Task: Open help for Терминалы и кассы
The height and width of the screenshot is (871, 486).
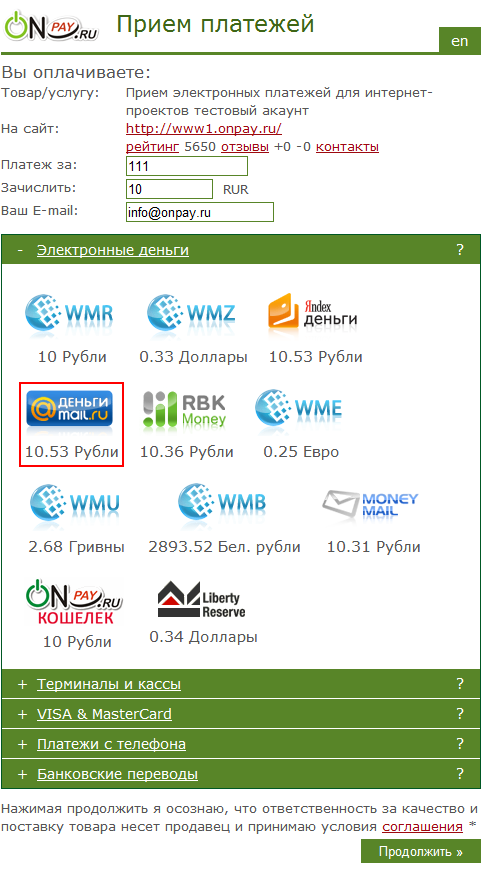Action: pyautogui.click(x=460, y=684)
